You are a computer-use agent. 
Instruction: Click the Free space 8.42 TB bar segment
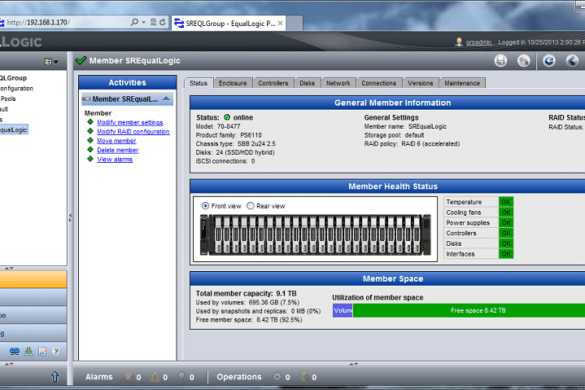[x=469, y=311]
